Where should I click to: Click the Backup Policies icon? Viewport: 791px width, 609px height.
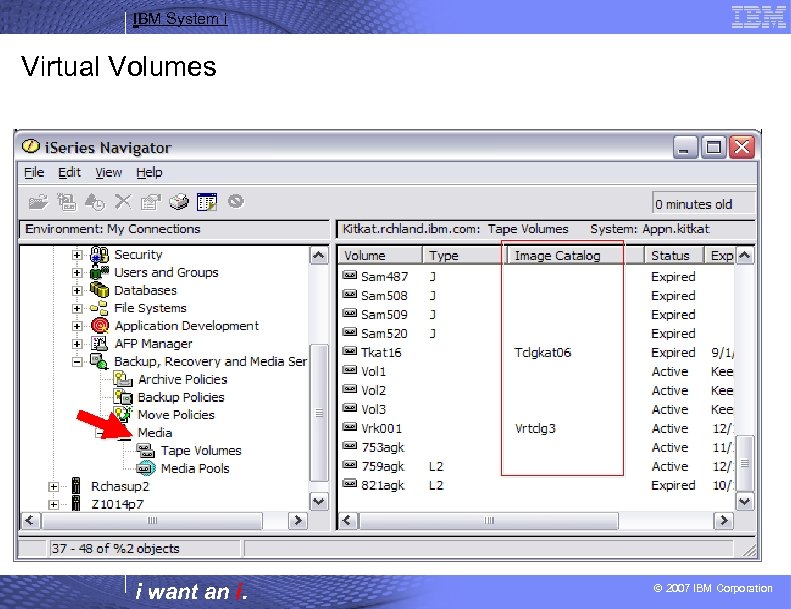pos(123,397)
